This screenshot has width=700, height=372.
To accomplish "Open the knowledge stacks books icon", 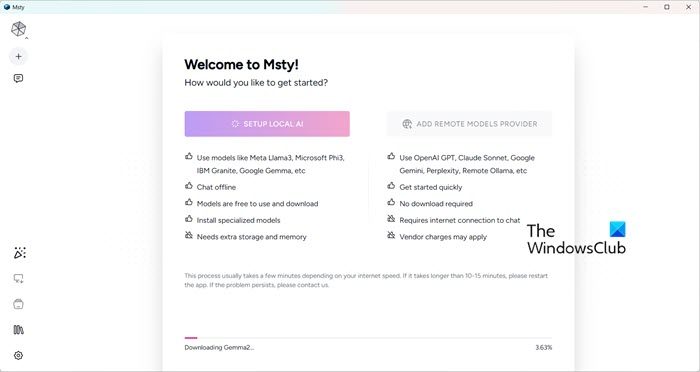I will click(18, 330).
